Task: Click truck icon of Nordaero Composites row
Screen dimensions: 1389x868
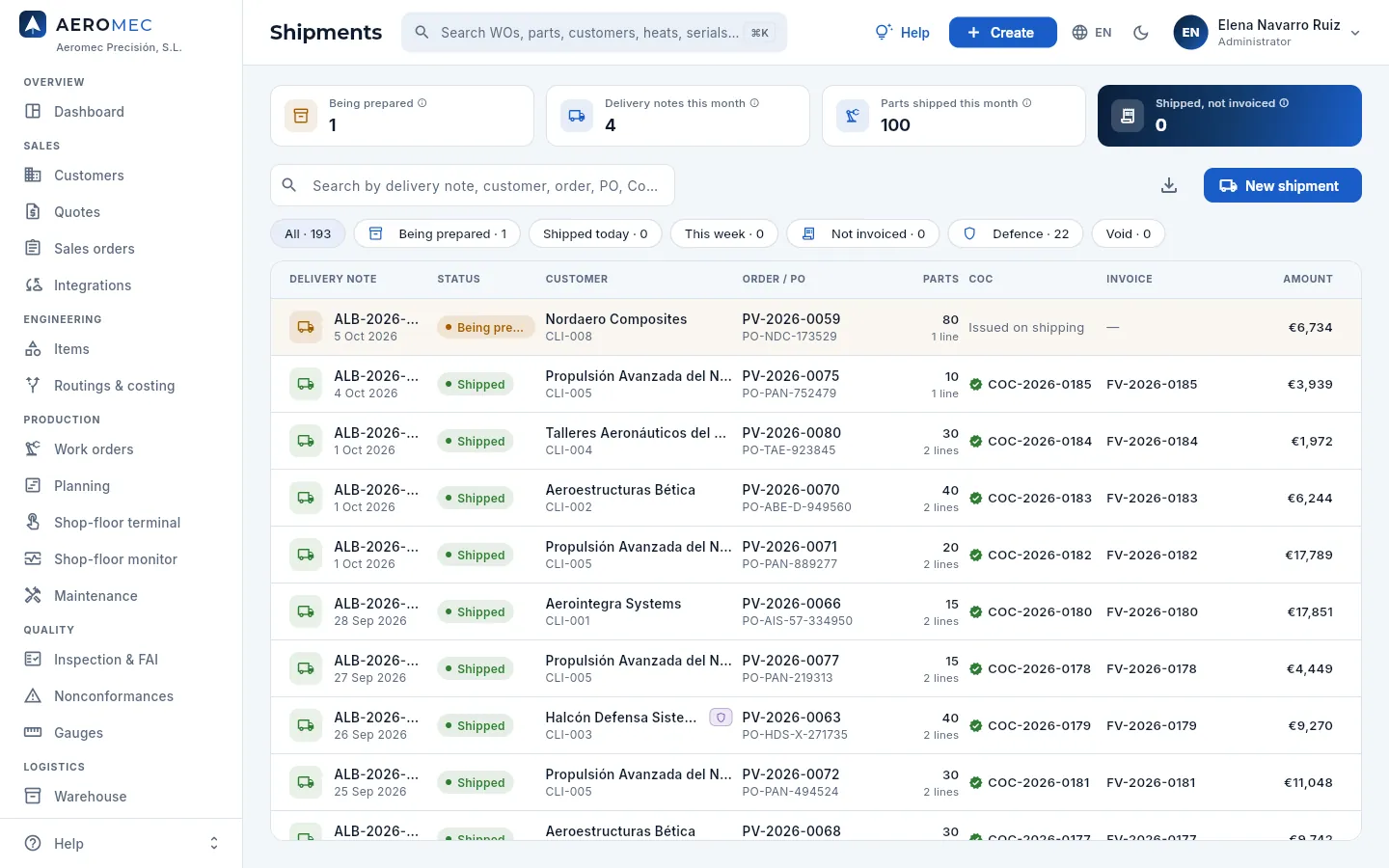Action: 306,327
